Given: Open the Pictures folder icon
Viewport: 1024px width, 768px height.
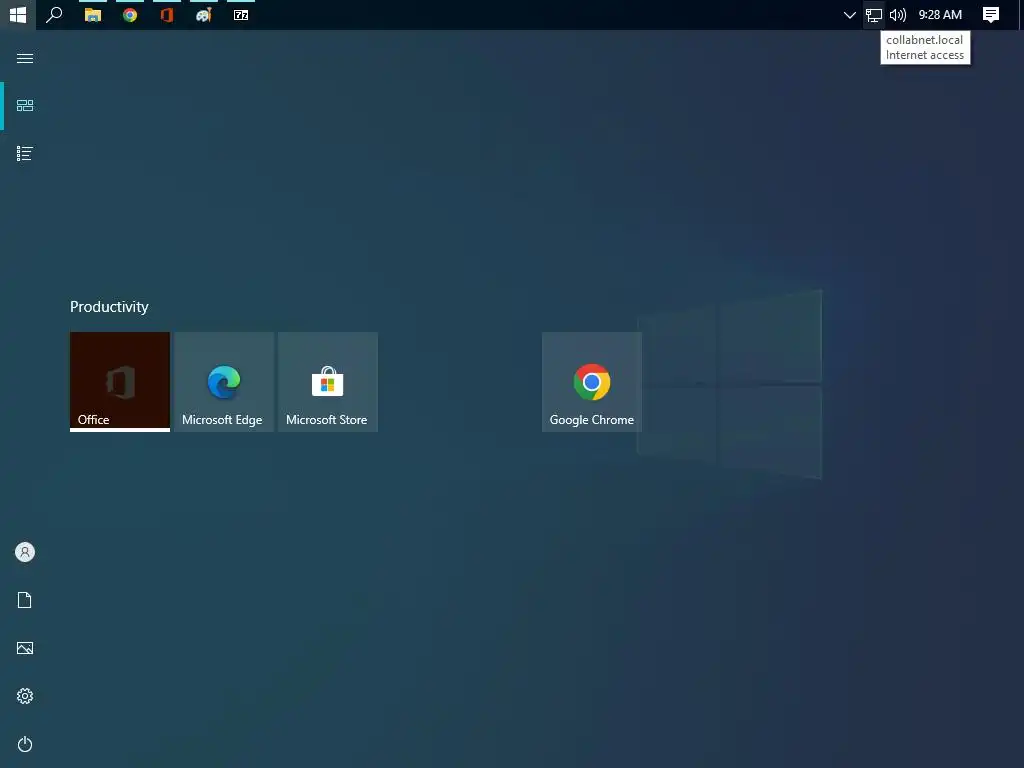Looking at the screenshot, I should 25,648.
